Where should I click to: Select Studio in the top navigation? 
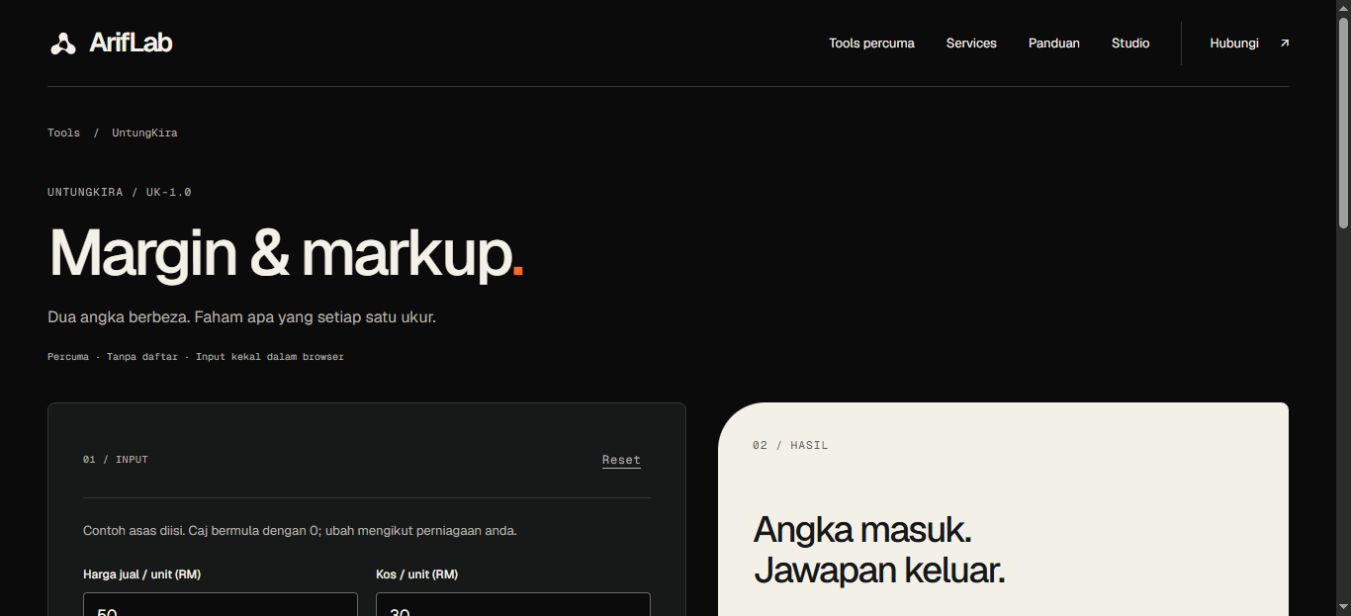coord(1130,43)
